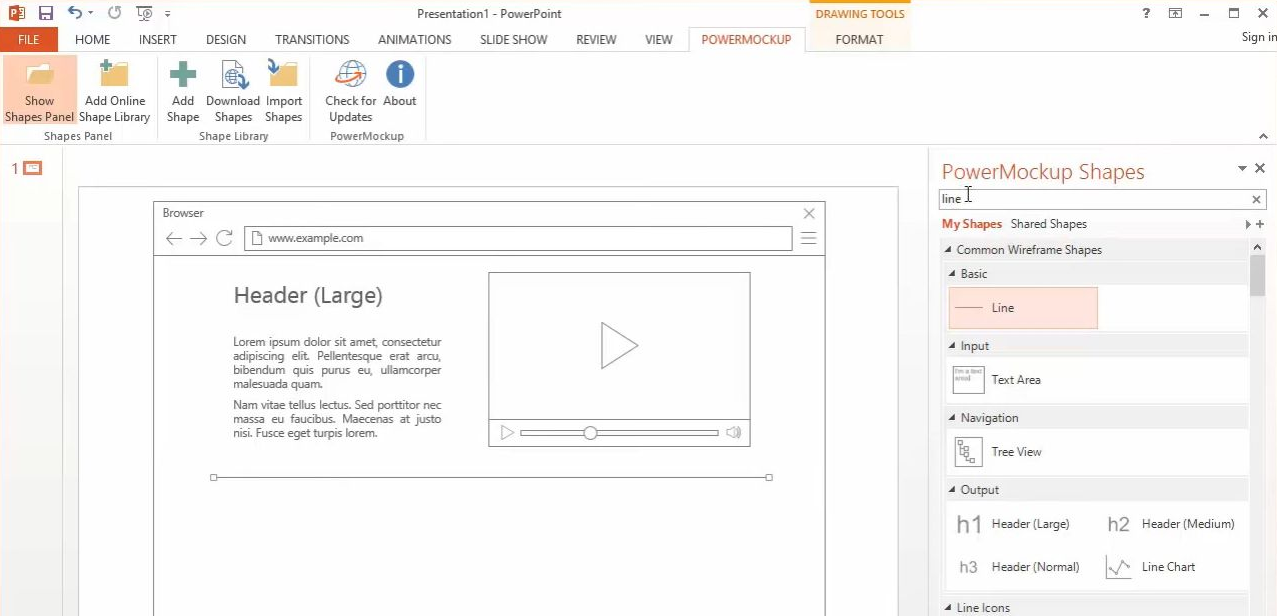Open the ANIMATIONS tab
Screen dimensions: 1277x616
(x=414, y=40)
